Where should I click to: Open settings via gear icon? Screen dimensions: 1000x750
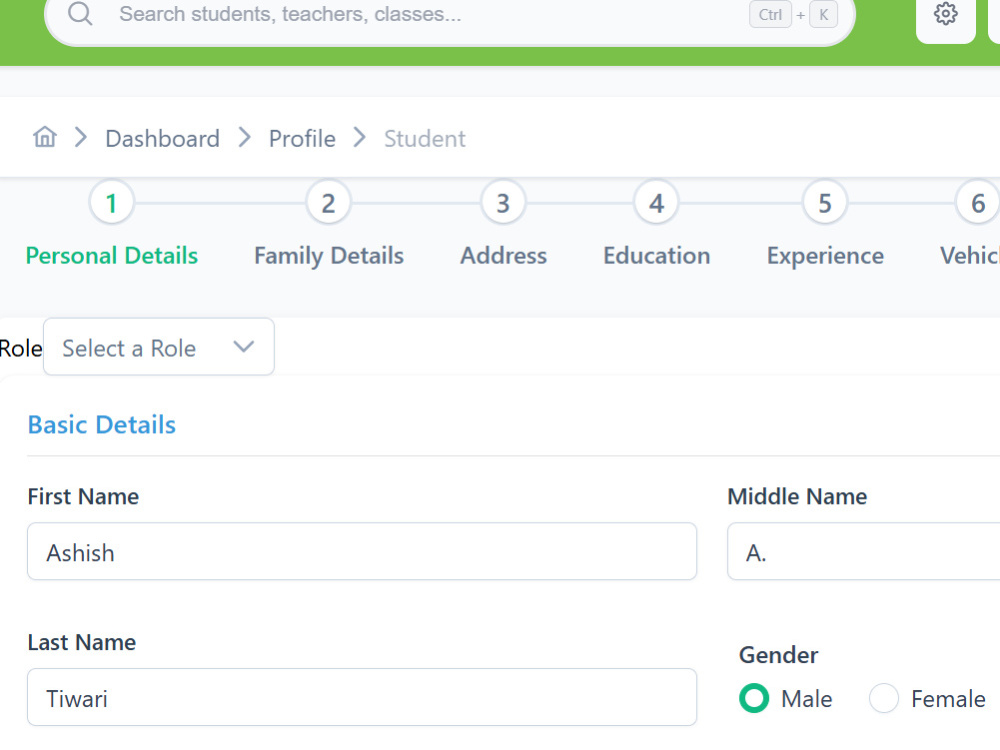pyautogui.click(x=945, y=14)
